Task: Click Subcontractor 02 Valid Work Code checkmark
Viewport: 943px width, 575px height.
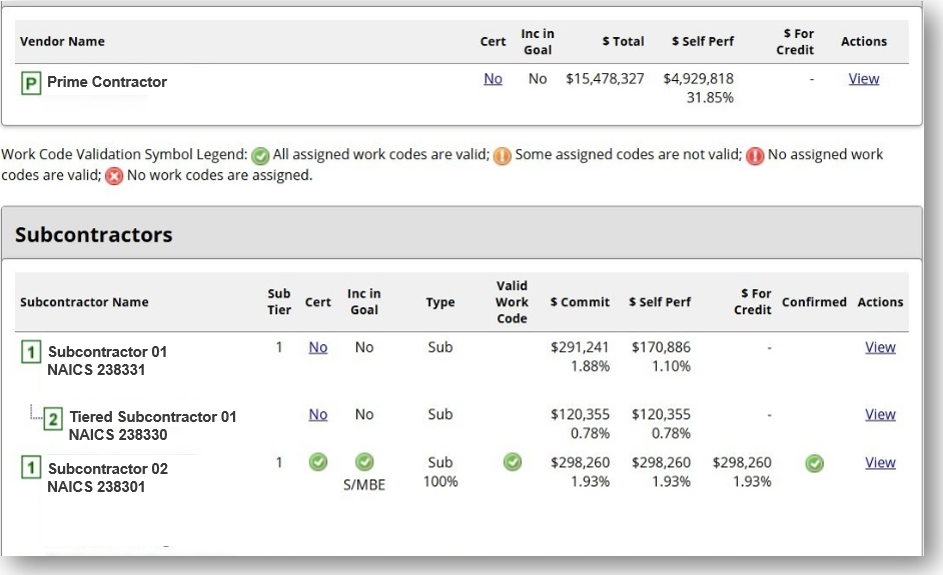Action: (511, 463)
